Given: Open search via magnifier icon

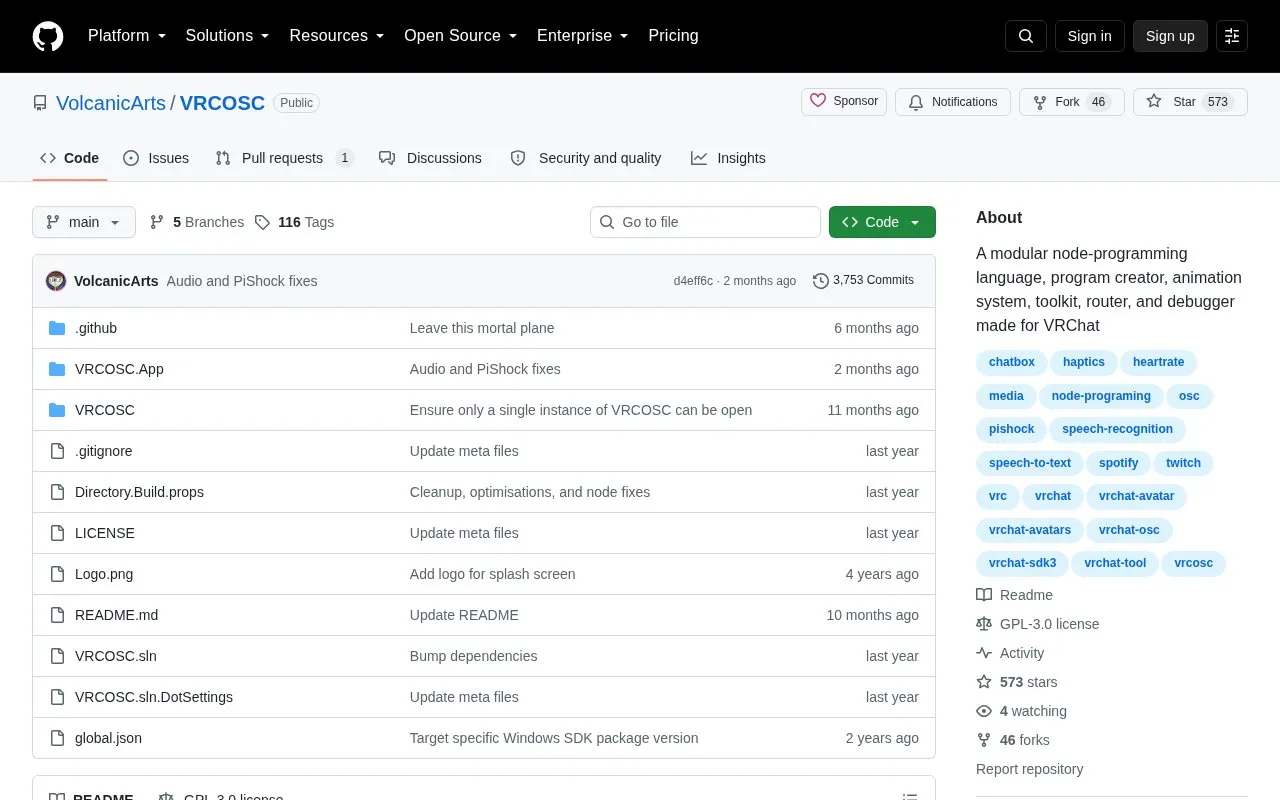Looking at the screenshot, I should 1026,36.
